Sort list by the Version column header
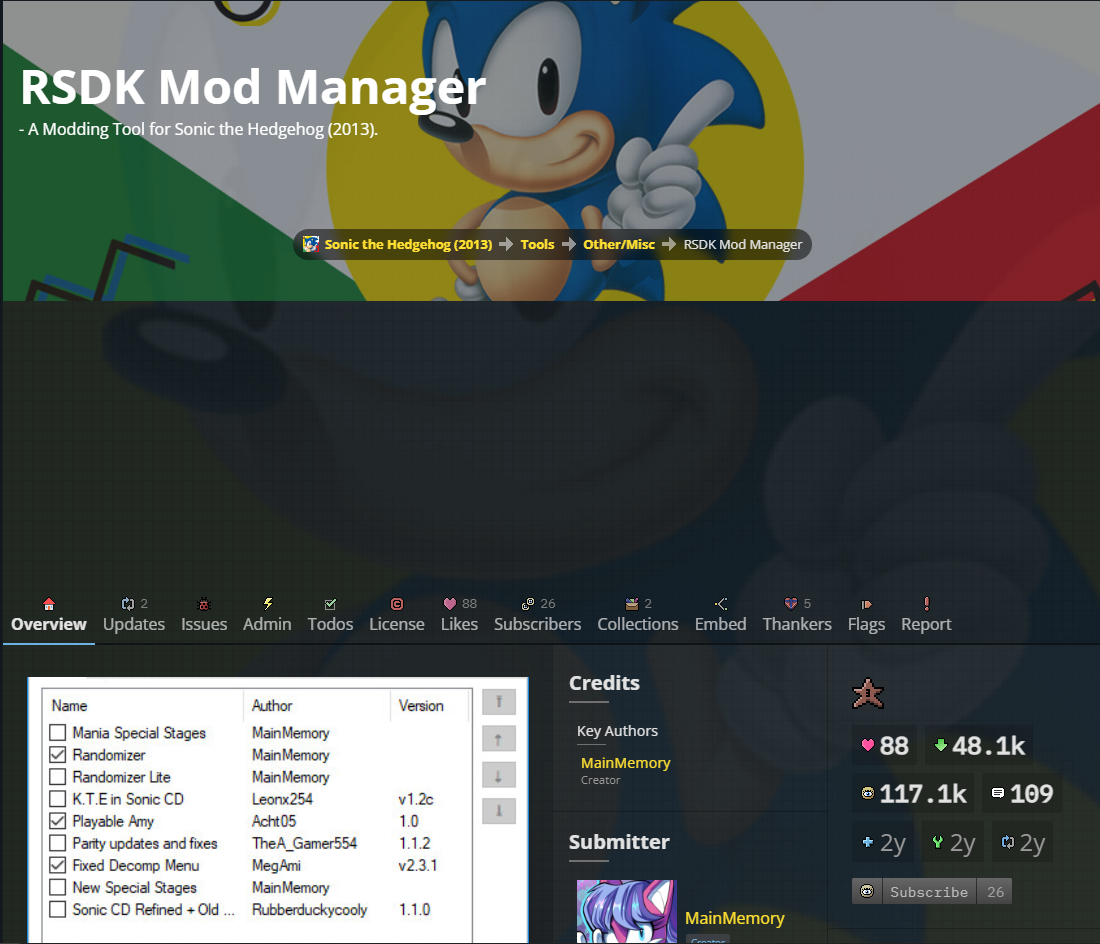 pos(429,706)
